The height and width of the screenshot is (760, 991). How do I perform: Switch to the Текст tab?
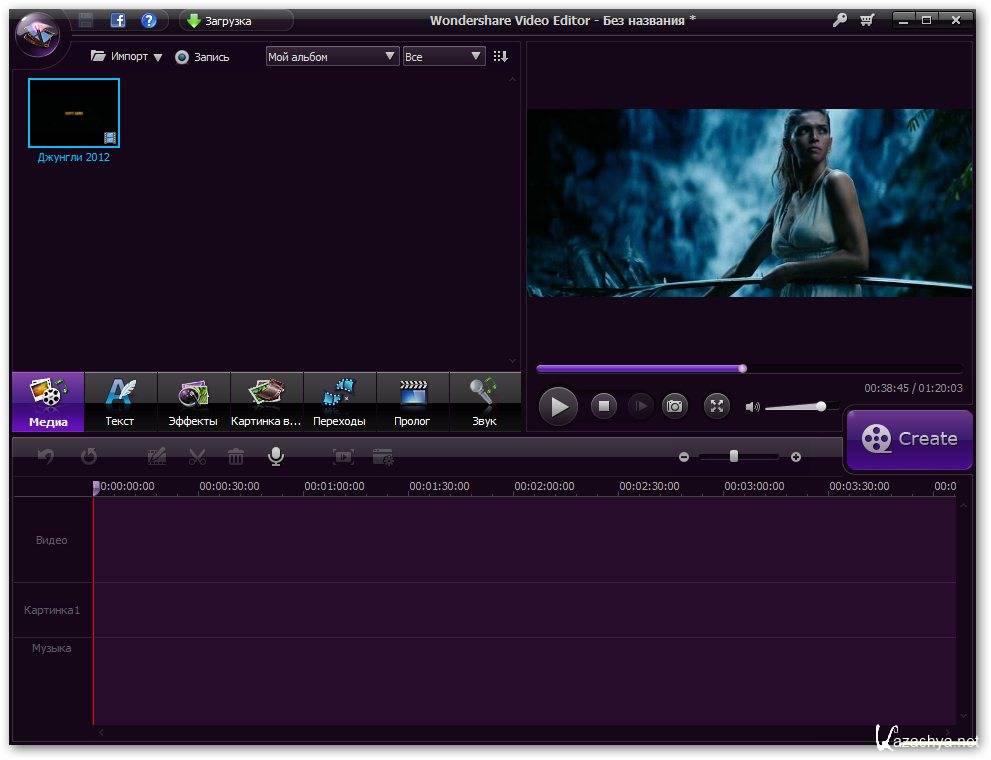(120, 402)
